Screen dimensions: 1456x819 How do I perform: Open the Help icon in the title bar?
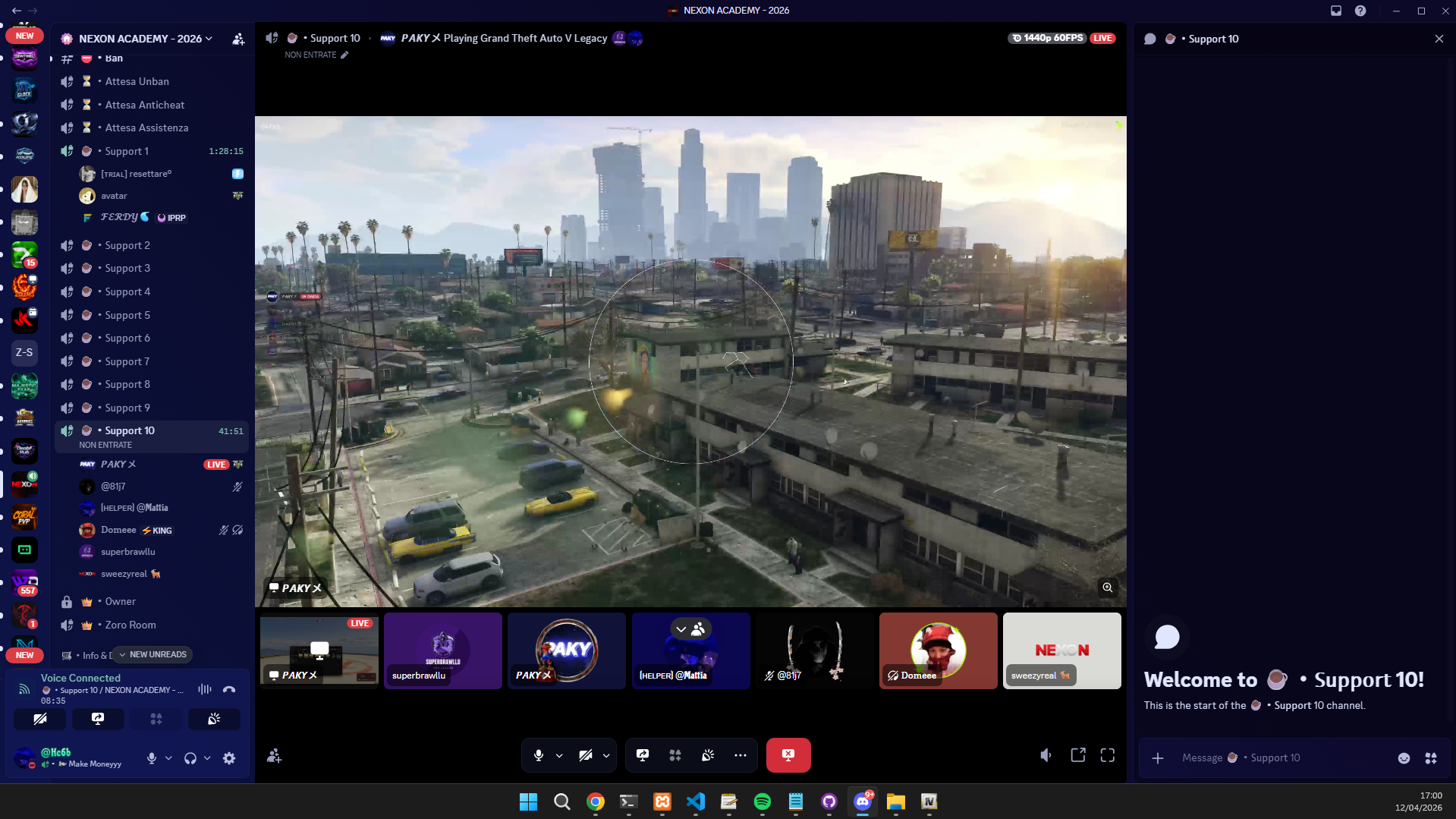pyautogui.click(x=1360, y=11)
